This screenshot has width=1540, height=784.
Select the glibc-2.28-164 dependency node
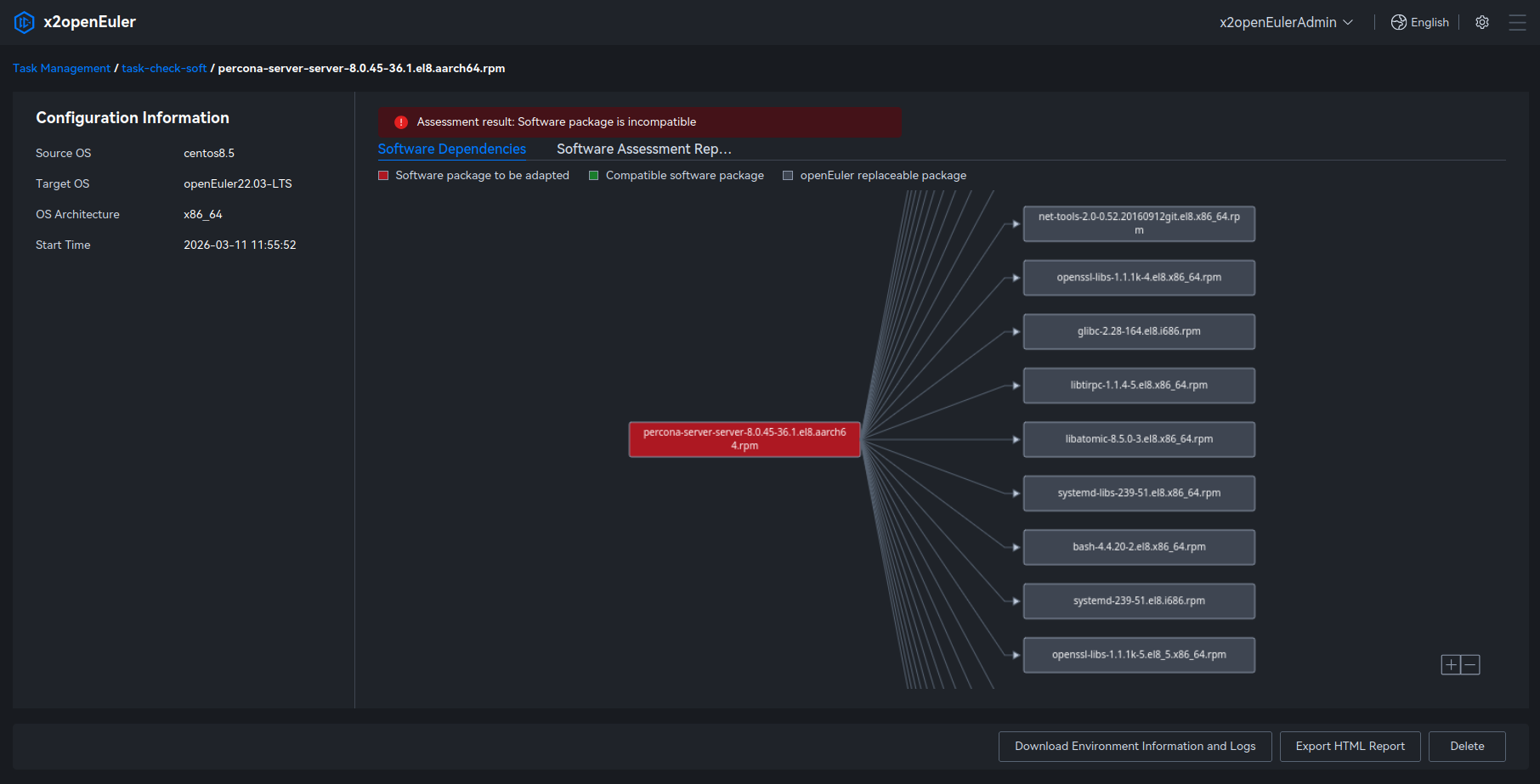(x=1139, y=331)
